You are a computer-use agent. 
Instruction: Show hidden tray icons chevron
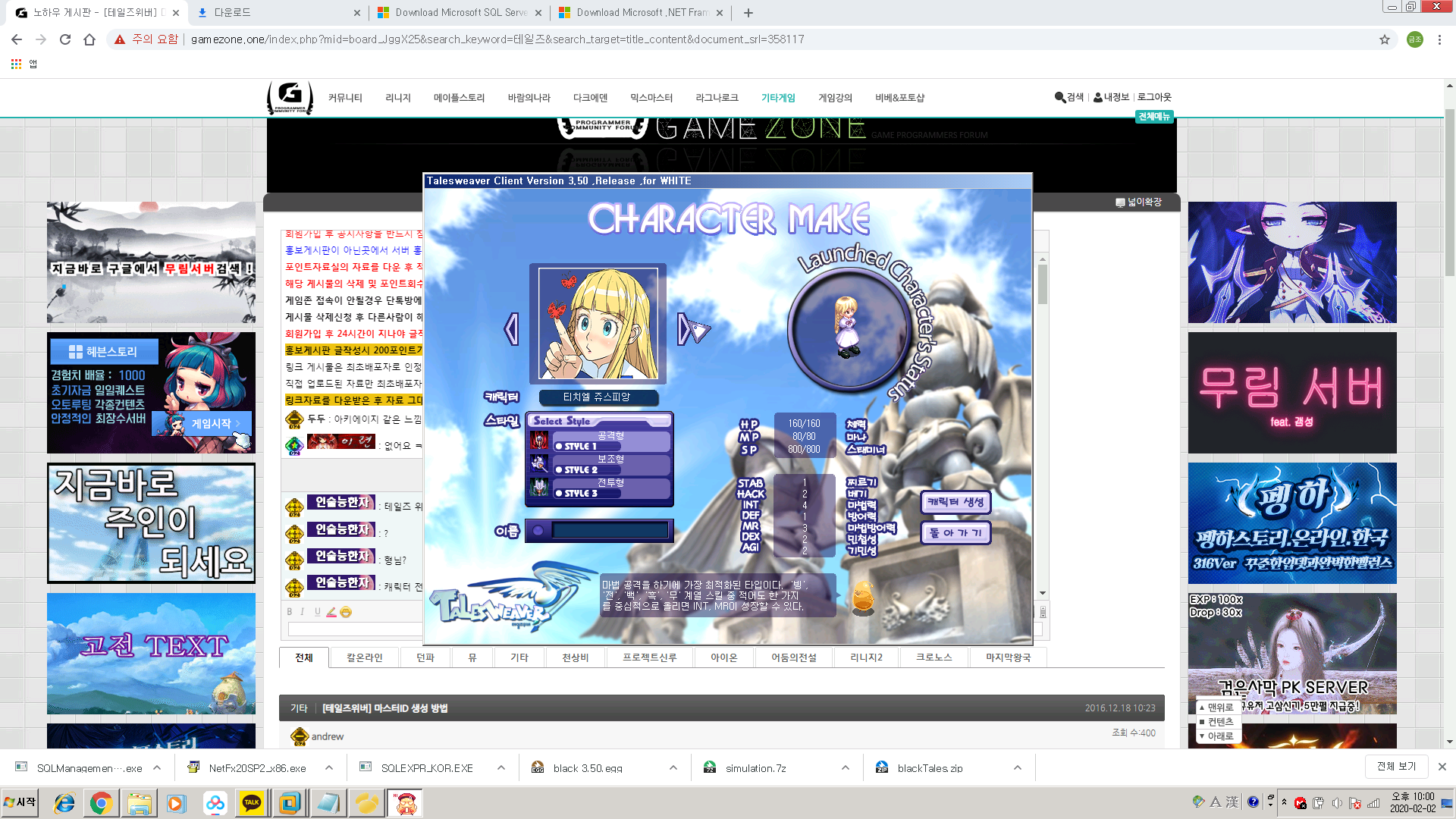[x=1284, y=802]
